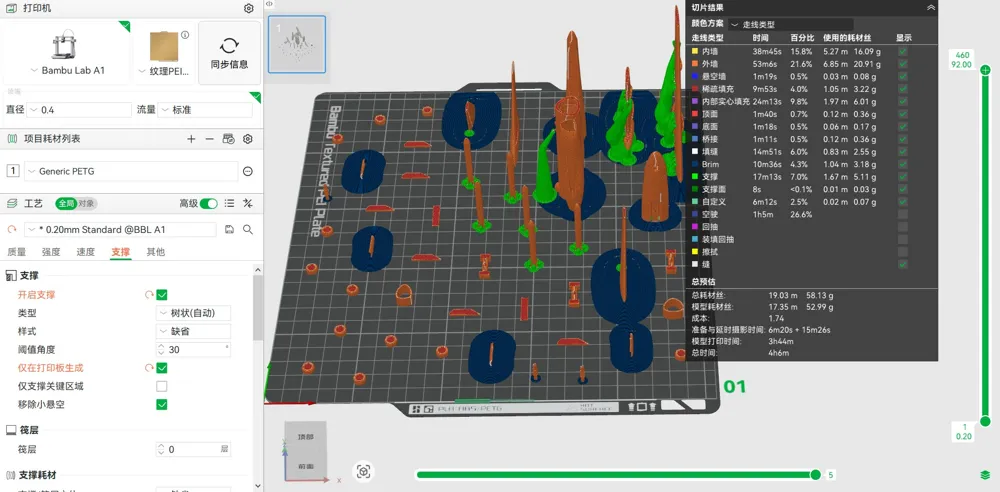
Task: Open bed plate info icon
Action: (x=185, y=34)
